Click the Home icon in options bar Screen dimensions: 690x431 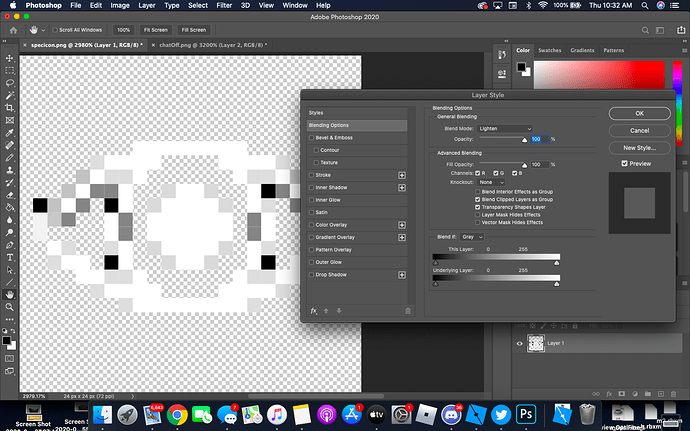(x=14, y=30)
